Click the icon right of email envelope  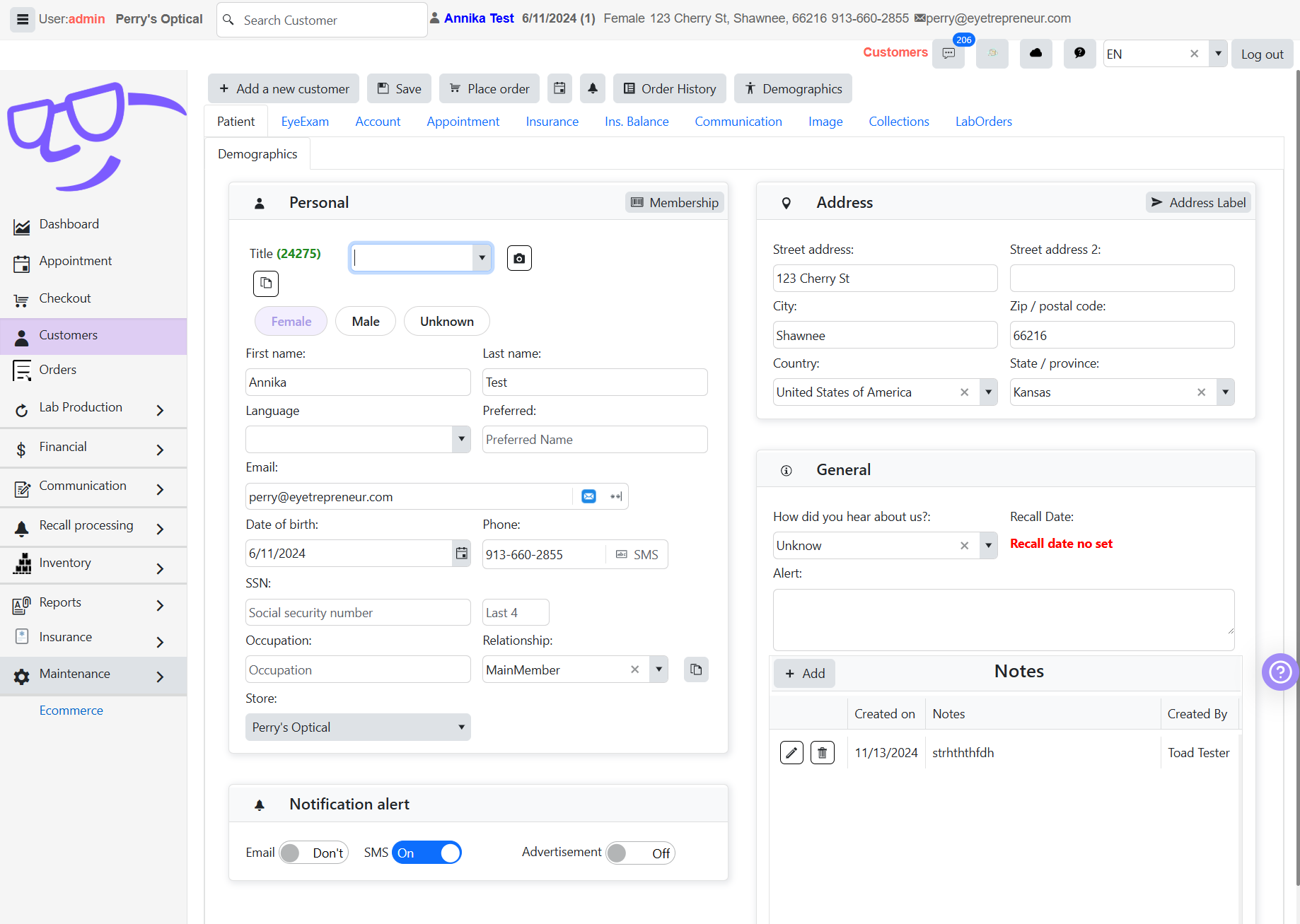pyautogui.click(x=616, y=496)
